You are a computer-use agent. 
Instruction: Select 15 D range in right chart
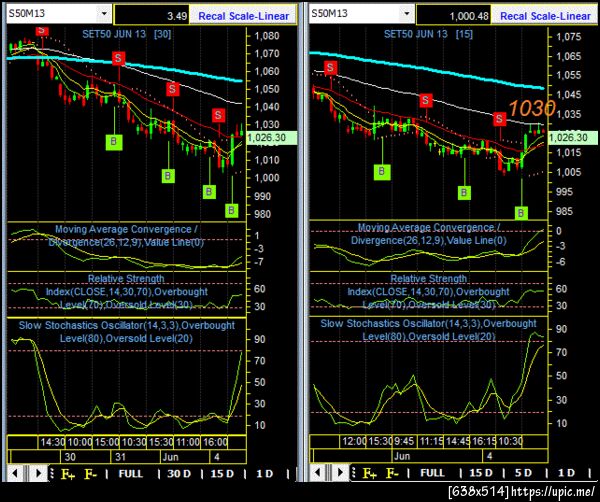[x=481, y=473]
